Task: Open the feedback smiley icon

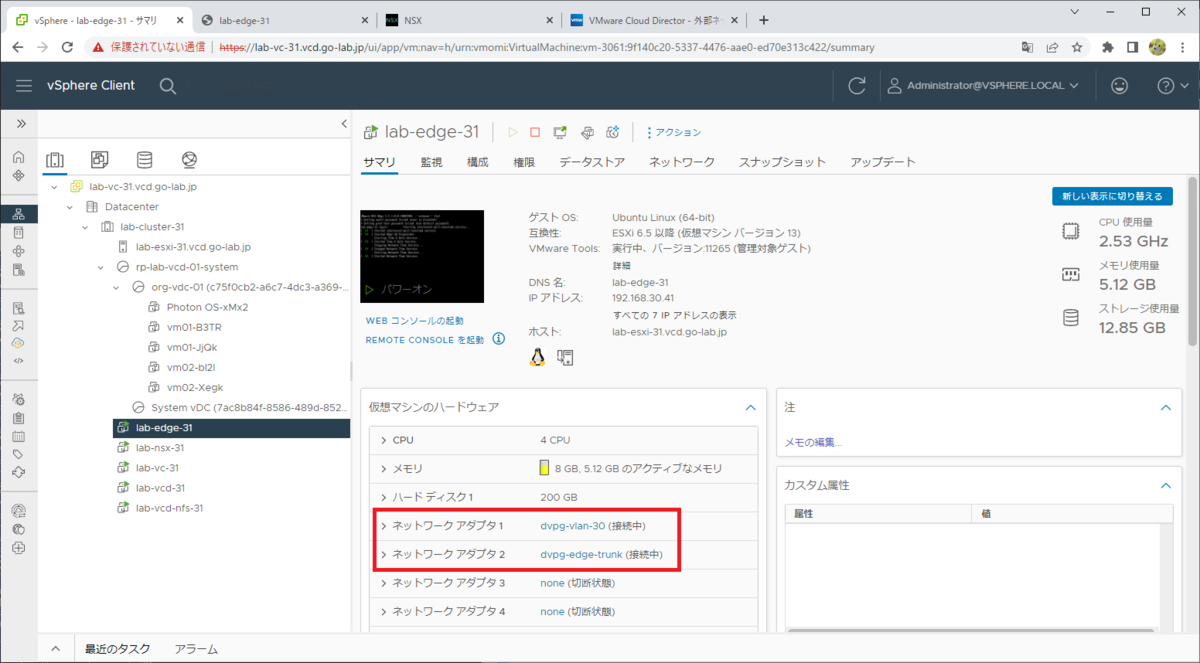Action: coord(1119,86)
